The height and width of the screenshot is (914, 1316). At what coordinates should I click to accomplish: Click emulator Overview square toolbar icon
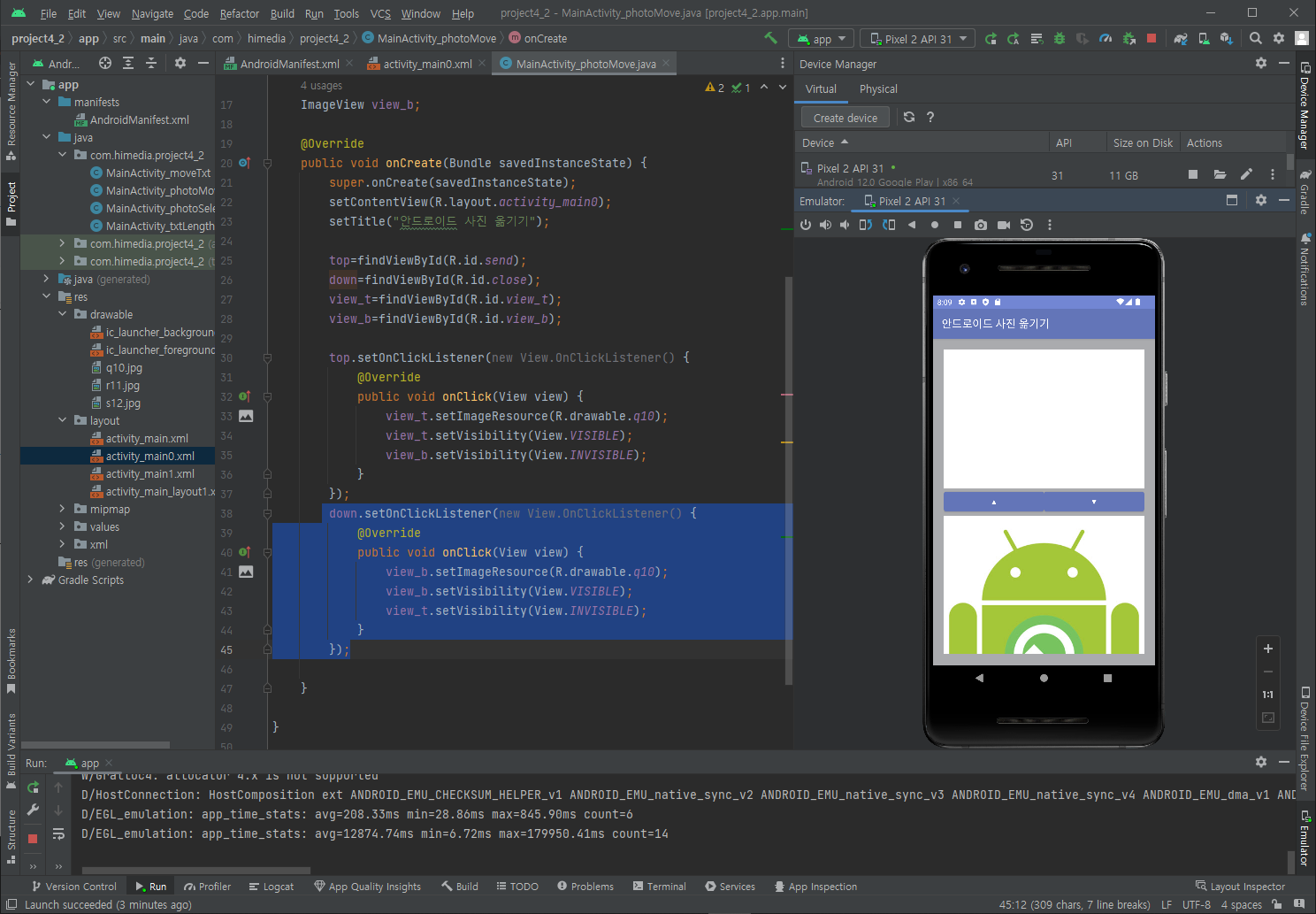[958, 225]
